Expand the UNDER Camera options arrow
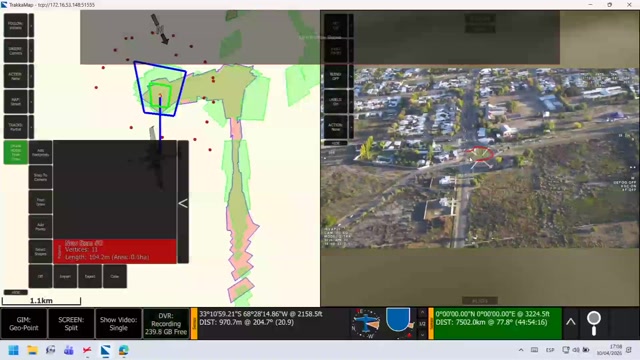The height and width of the screenshot is (360, 640). pos(31,51)
